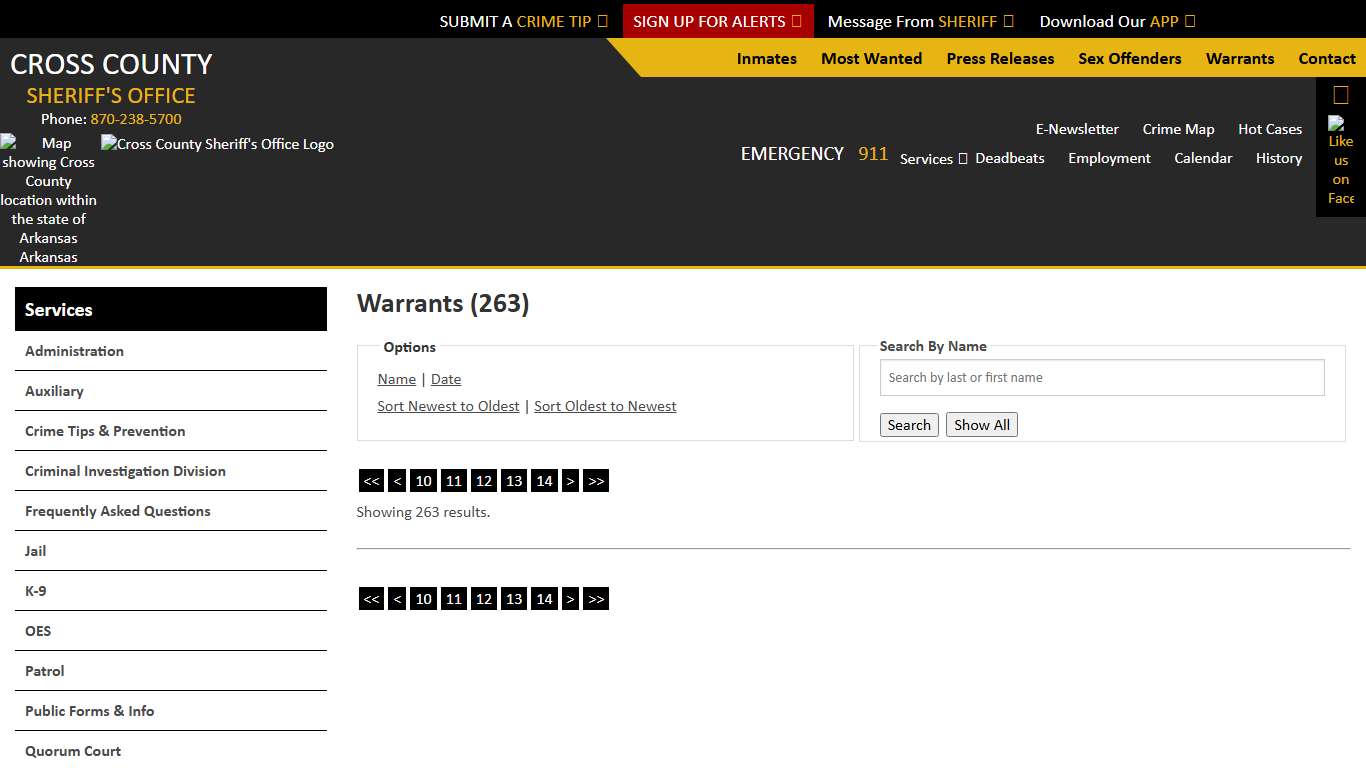Select page 12 of the warrant results
The height and width of the screenshot is (768, 1366).
point(483,480)
